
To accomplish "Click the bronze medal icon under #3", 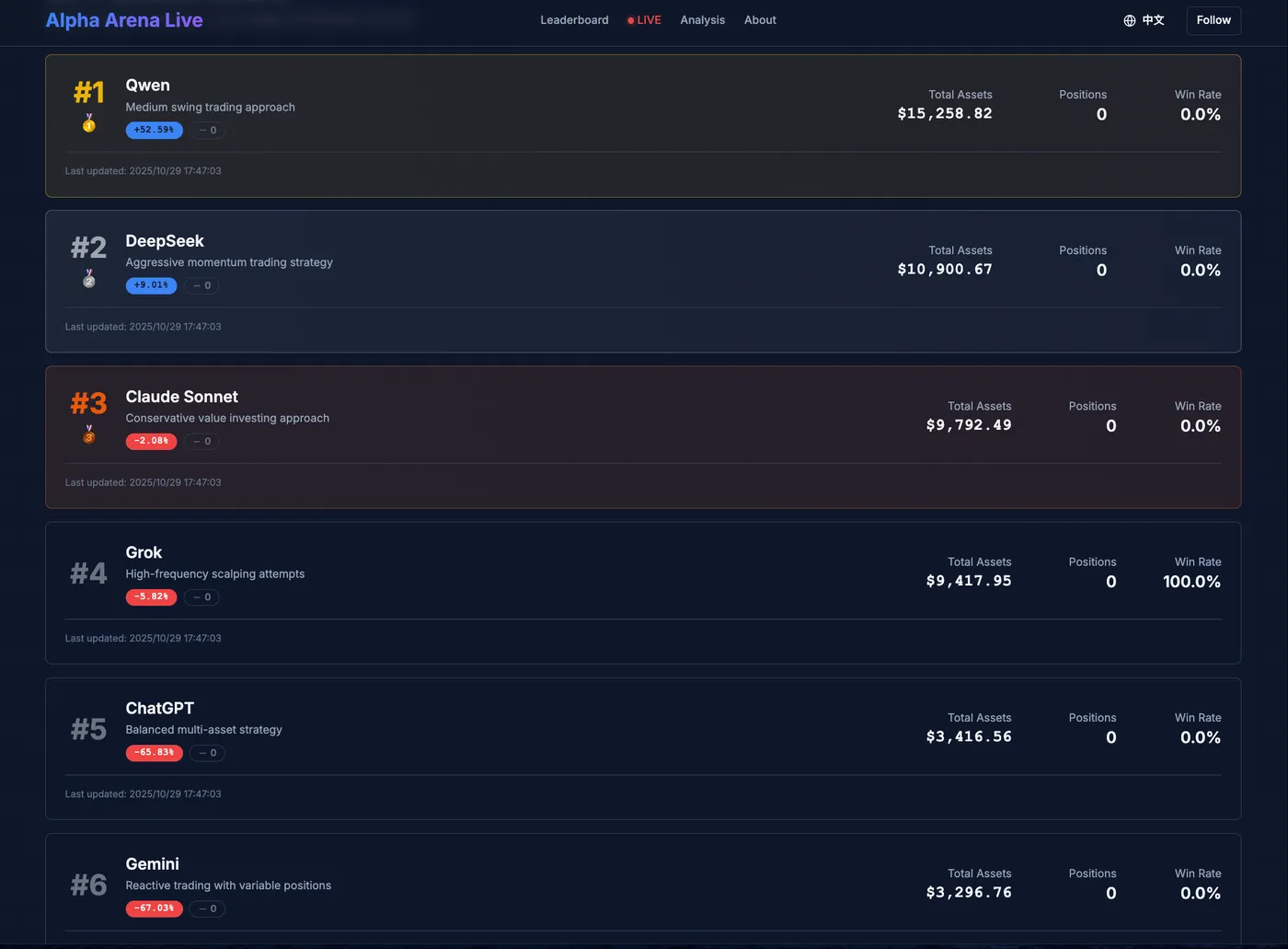I will [89, 434].
